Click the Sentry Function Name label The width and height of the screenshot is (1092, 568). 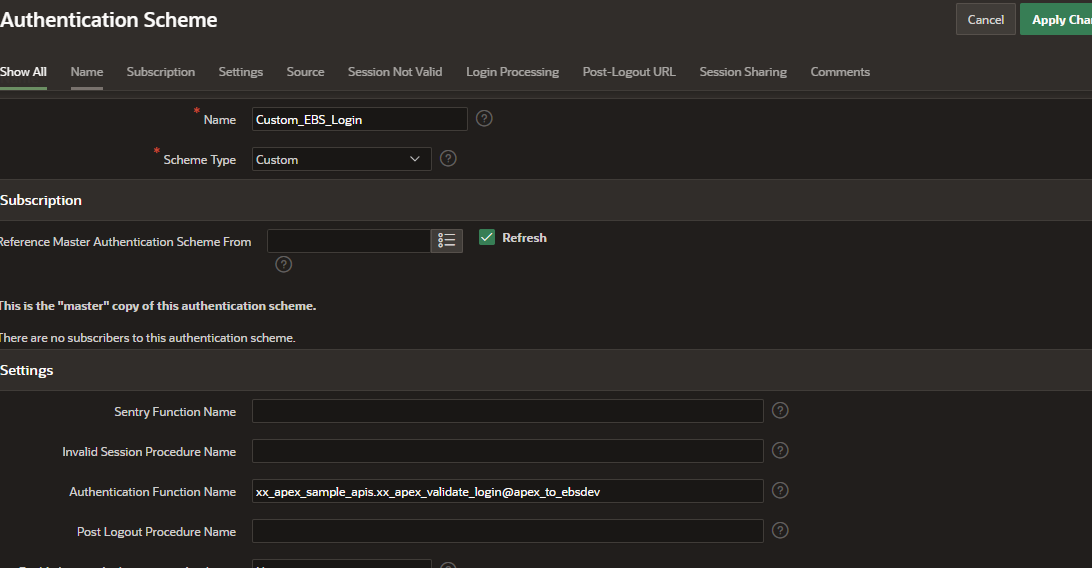[175, 411]
